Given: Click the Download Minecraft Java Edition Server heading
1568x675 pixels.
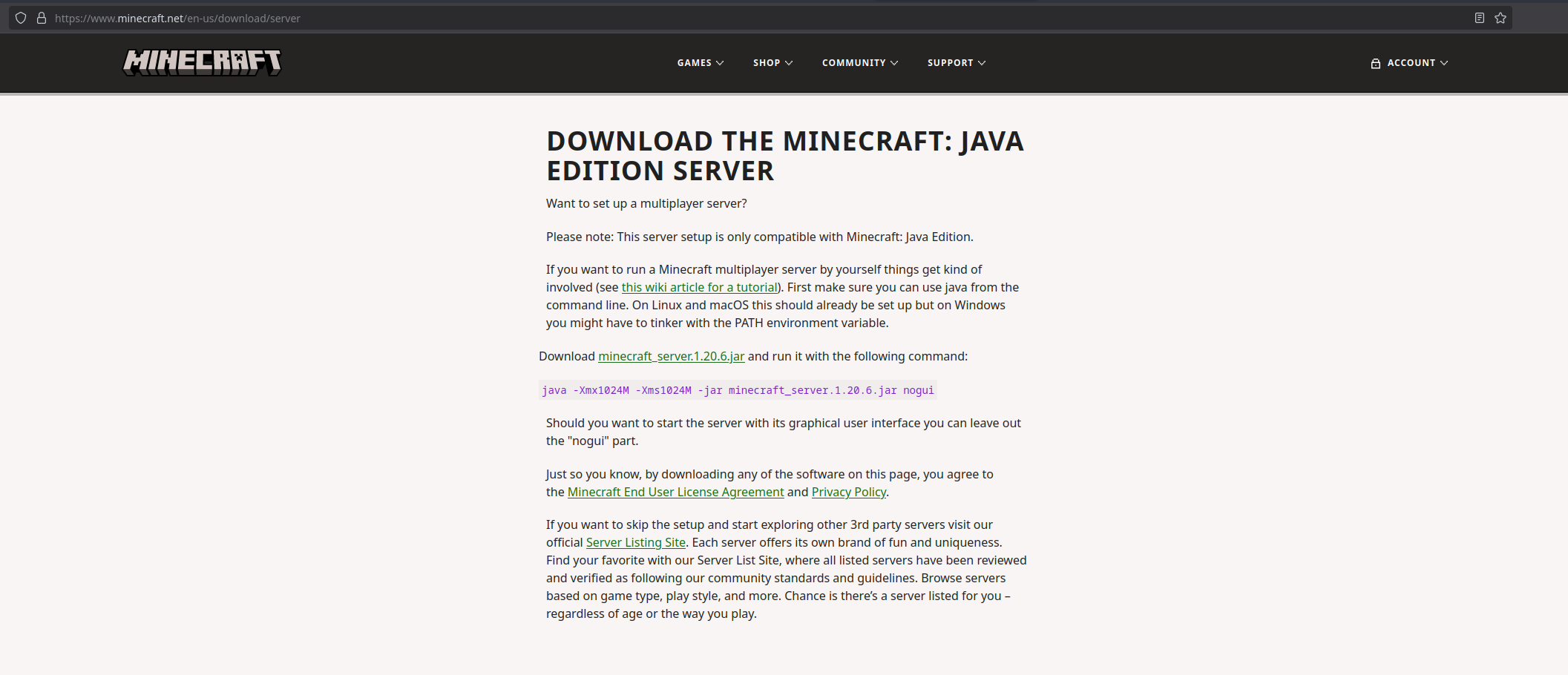Looking at the screenshot, I should [x=785, y=156].
